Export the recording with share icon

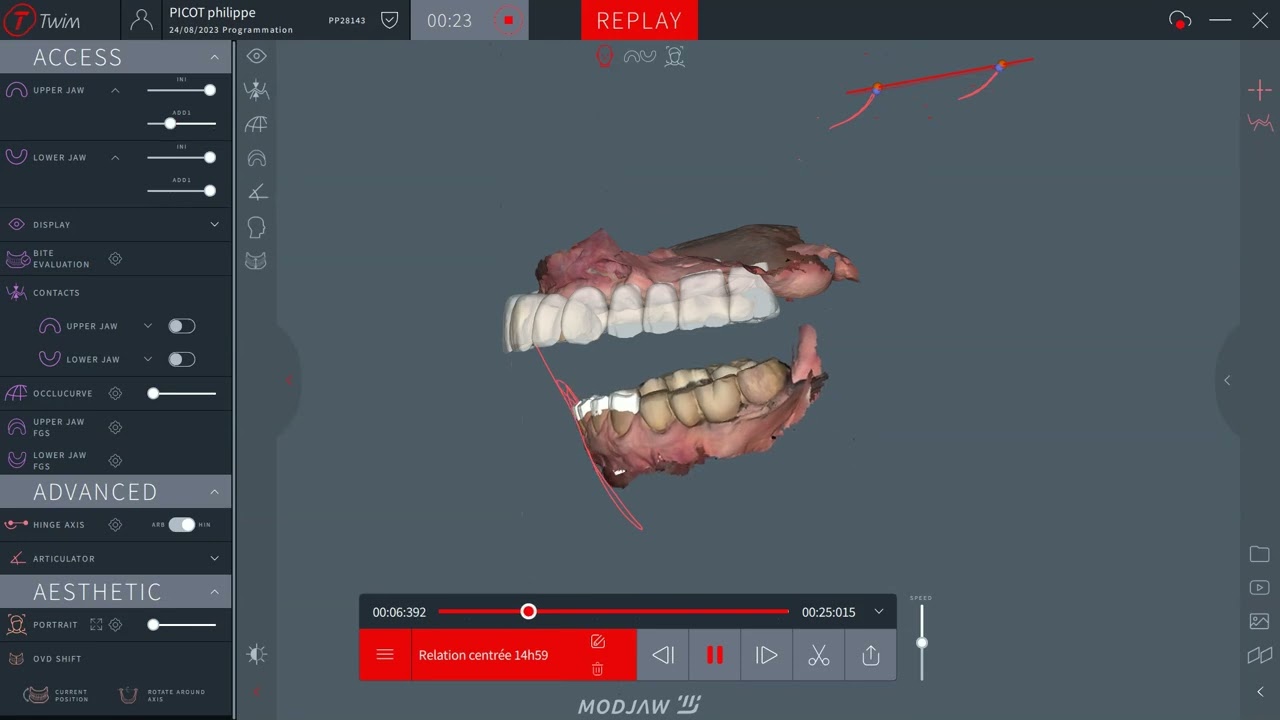(871, 655)
